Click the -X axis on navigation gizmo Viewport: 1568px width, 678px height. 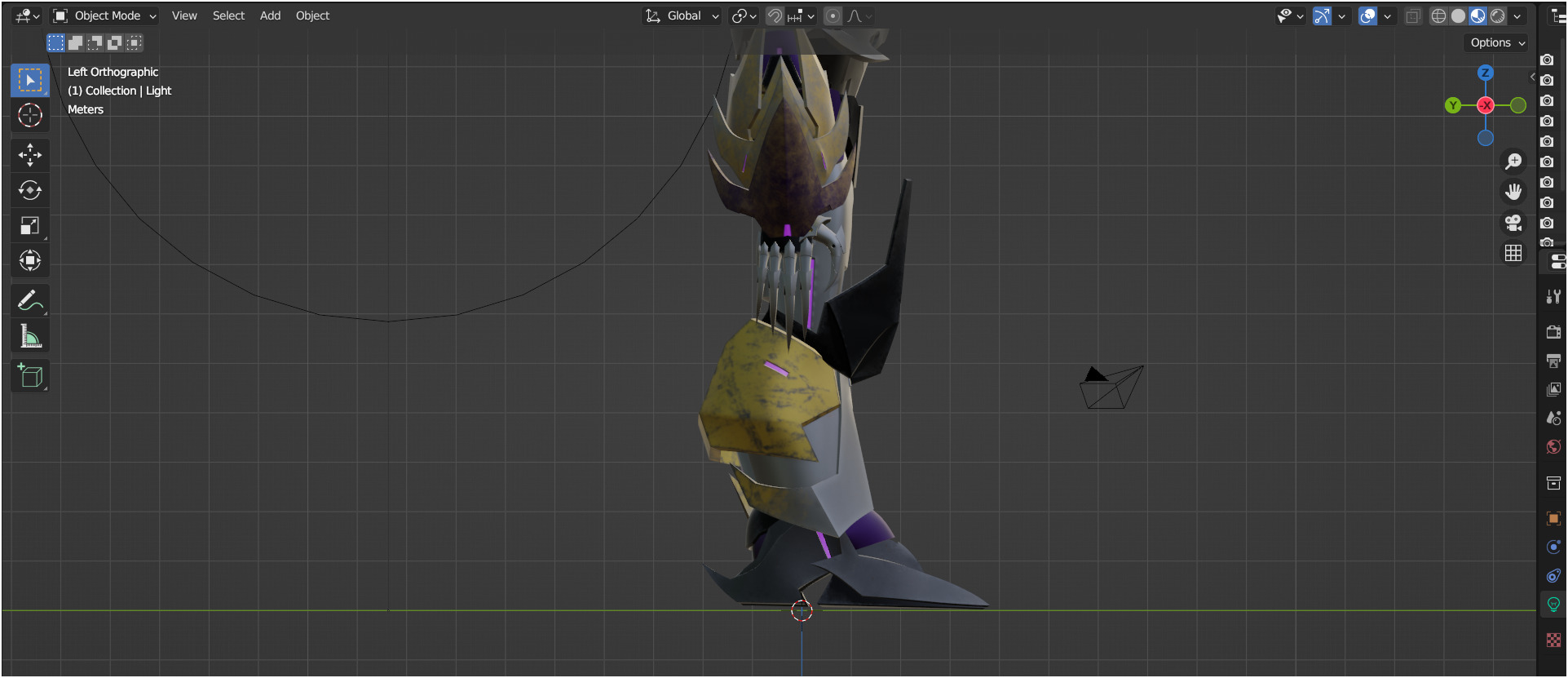coord(1486,105)
